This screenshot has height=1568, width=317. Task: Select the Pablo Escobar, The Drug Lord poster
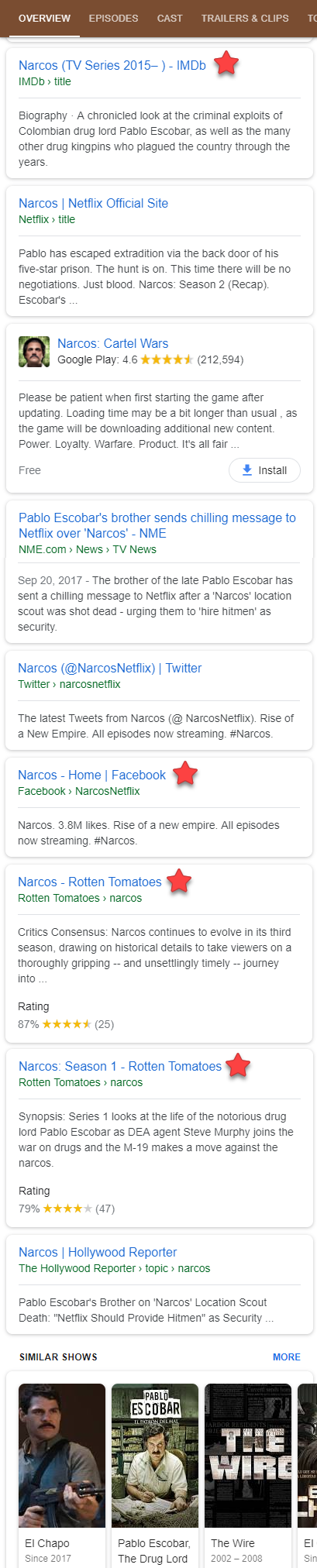click(x=155, y=1456)
